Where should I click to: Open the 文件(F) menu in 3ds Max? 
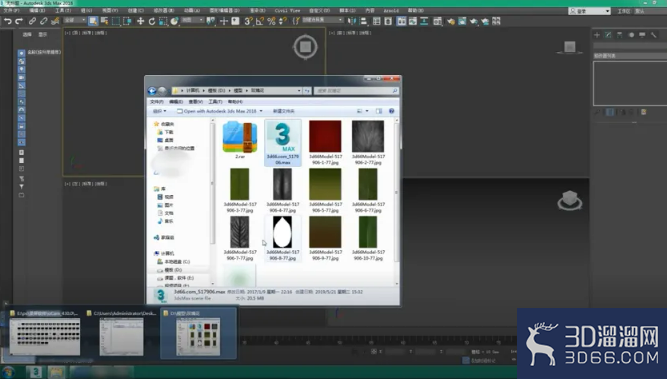point(11,11)
